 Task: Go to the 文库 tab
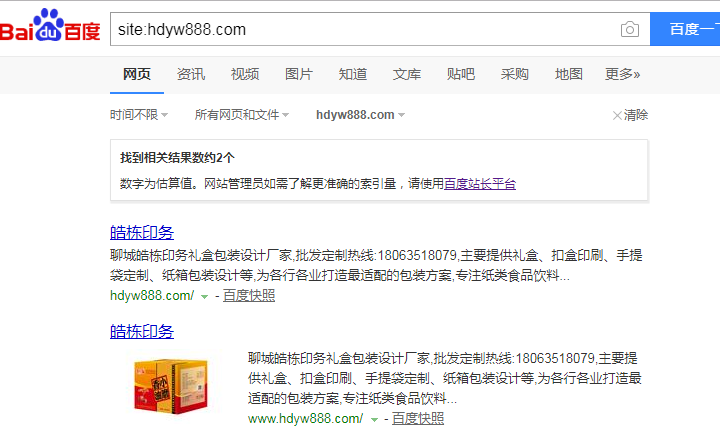(407, 74)
